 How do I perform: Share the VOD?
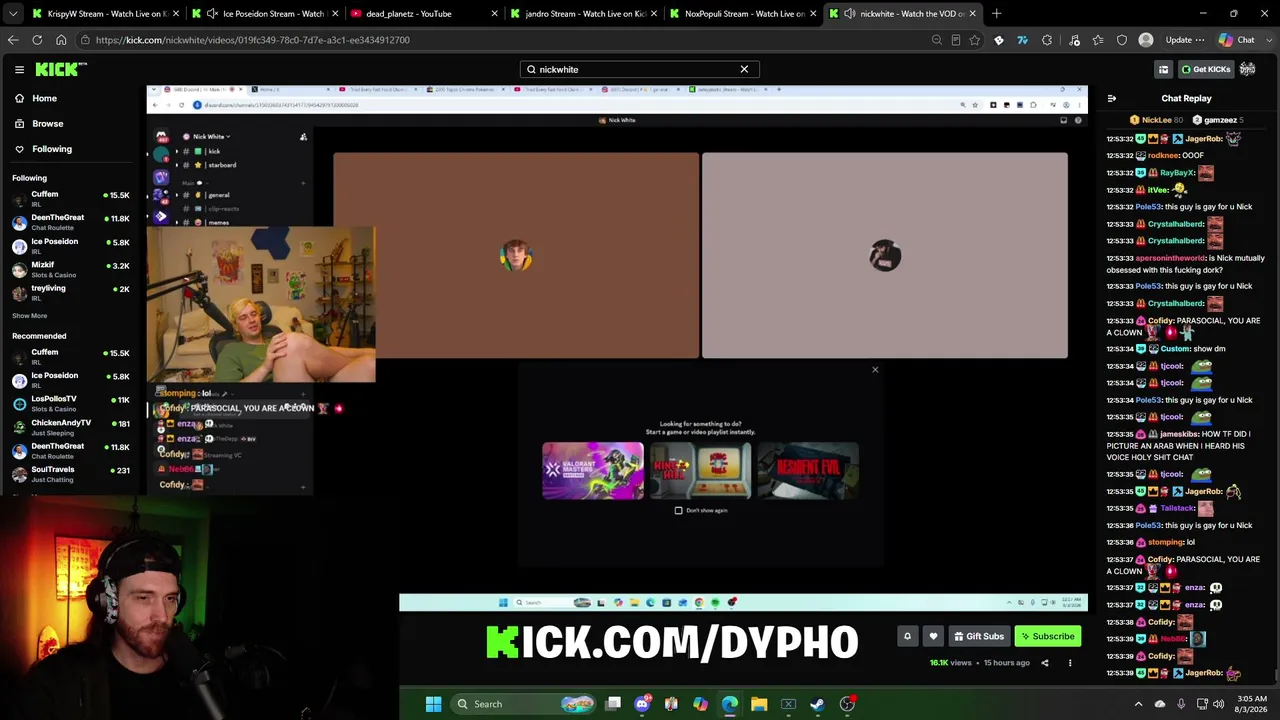[1045, 662]
